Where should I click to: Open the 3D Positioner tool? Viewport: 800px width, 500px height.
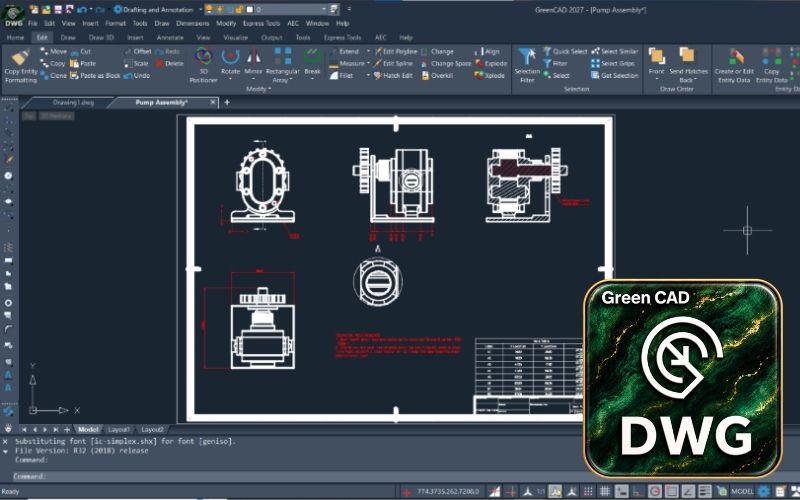pos(203,65)
